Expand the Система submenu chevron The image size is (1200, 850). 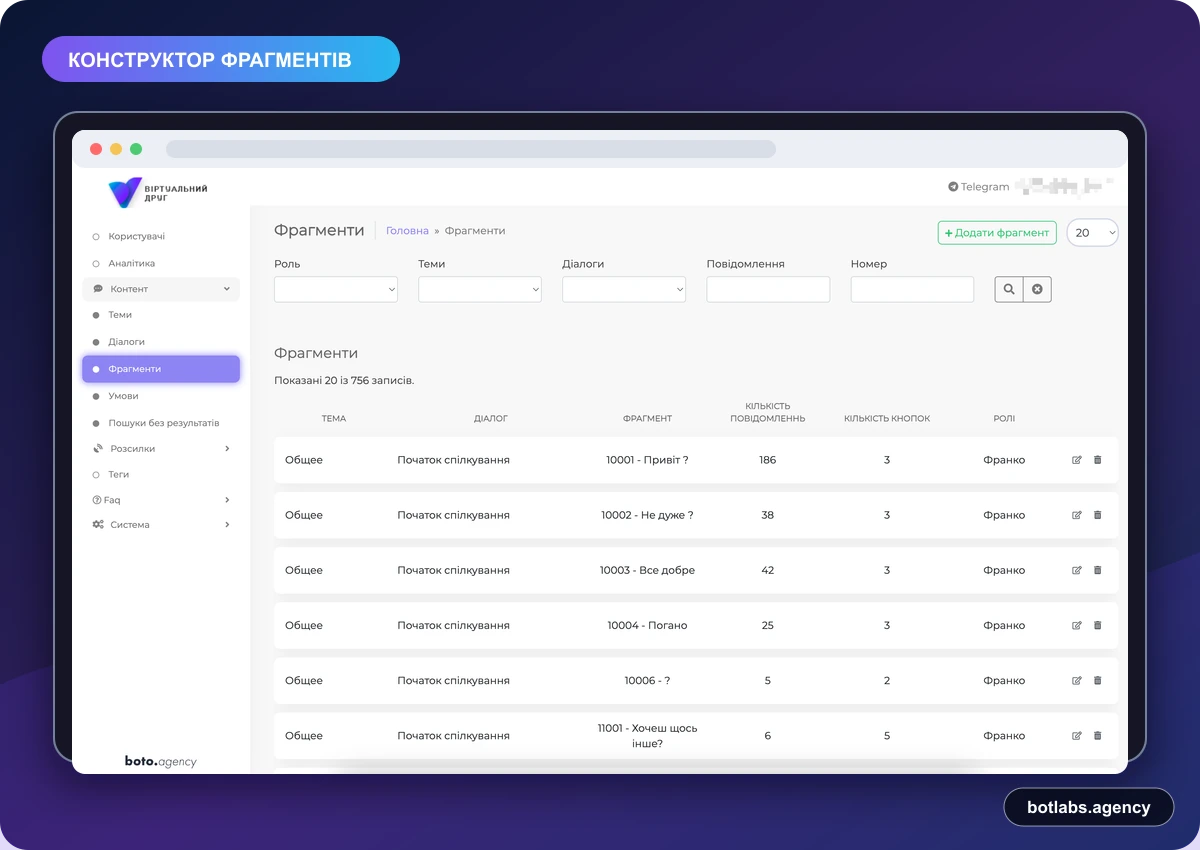(x=227, y=524)
